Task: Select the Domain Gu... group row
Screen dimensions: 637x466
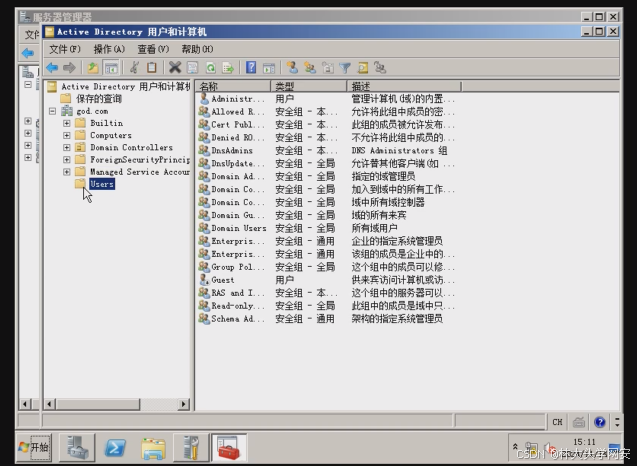Action: coord(327,215)
